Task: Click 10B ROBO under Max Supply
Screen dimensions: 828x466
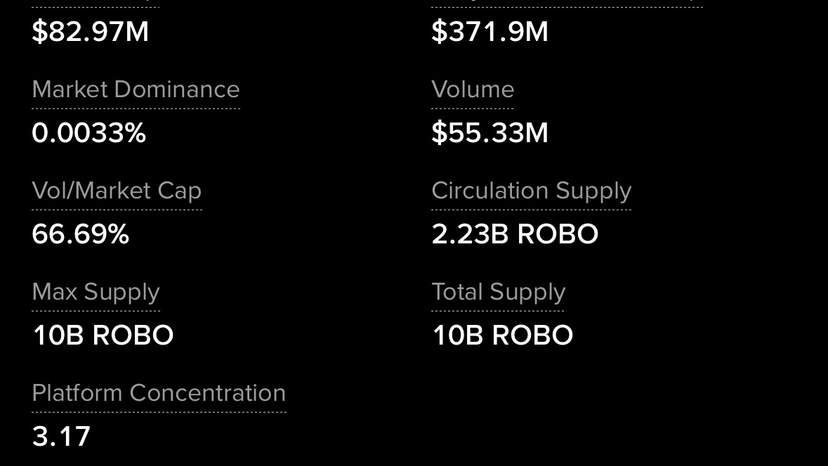Action: pyautogui.click(x=102, y=335)
